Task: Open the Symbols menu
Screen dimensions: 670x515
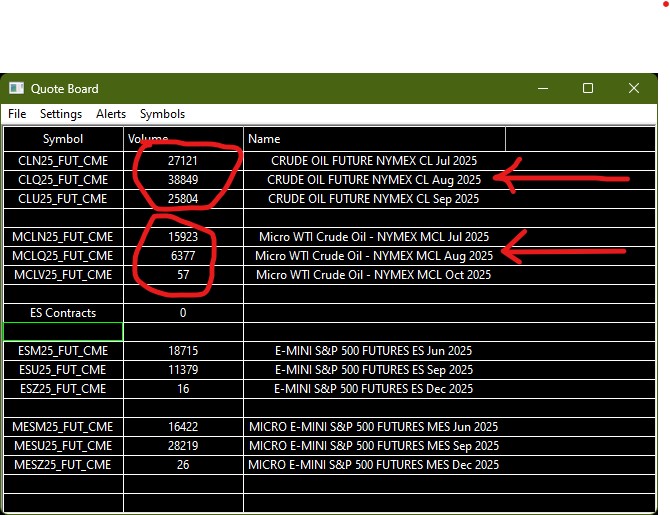Action: click(162, 114)
